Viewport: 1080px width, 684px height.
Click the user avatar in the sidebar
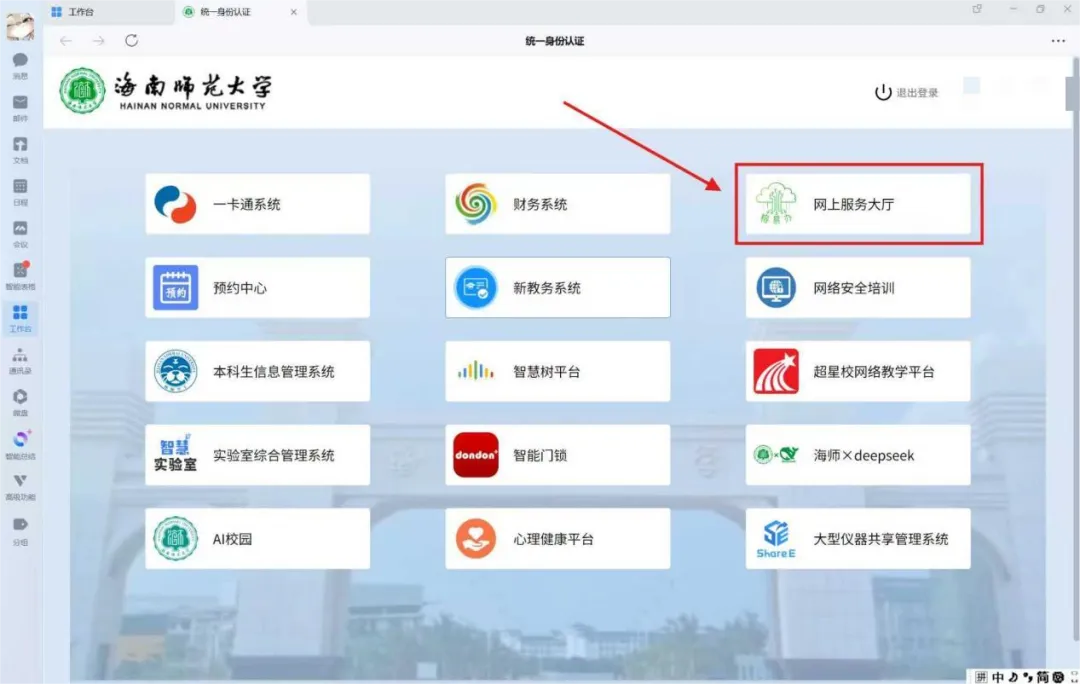coord(20,26)
